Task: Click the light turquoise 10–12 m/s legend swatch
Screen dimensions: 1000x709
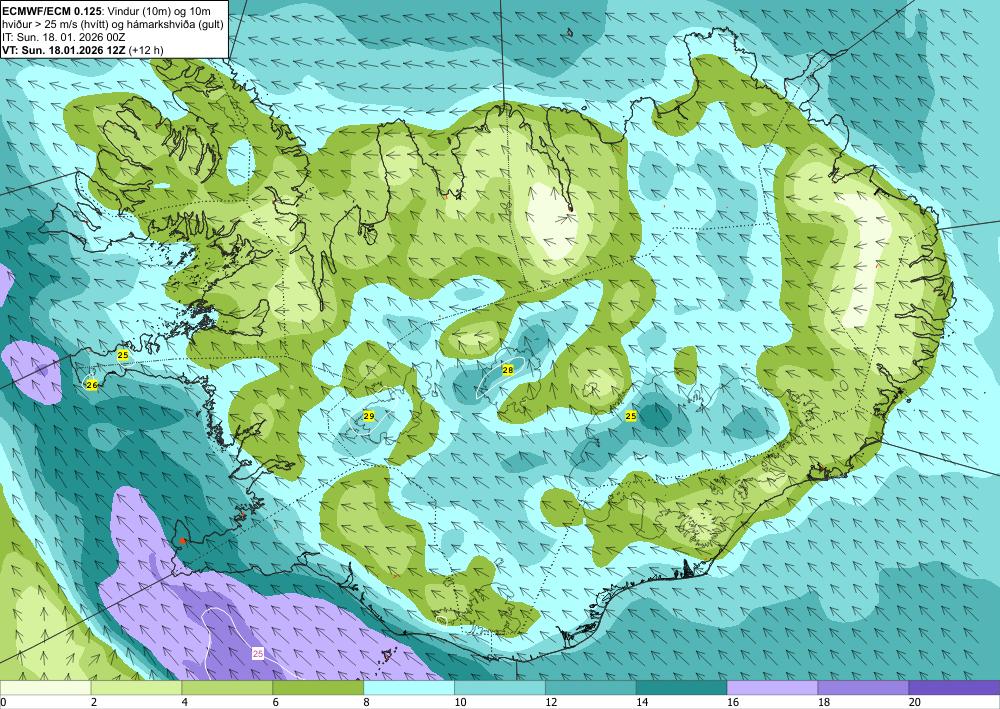Action: (499, 688)
